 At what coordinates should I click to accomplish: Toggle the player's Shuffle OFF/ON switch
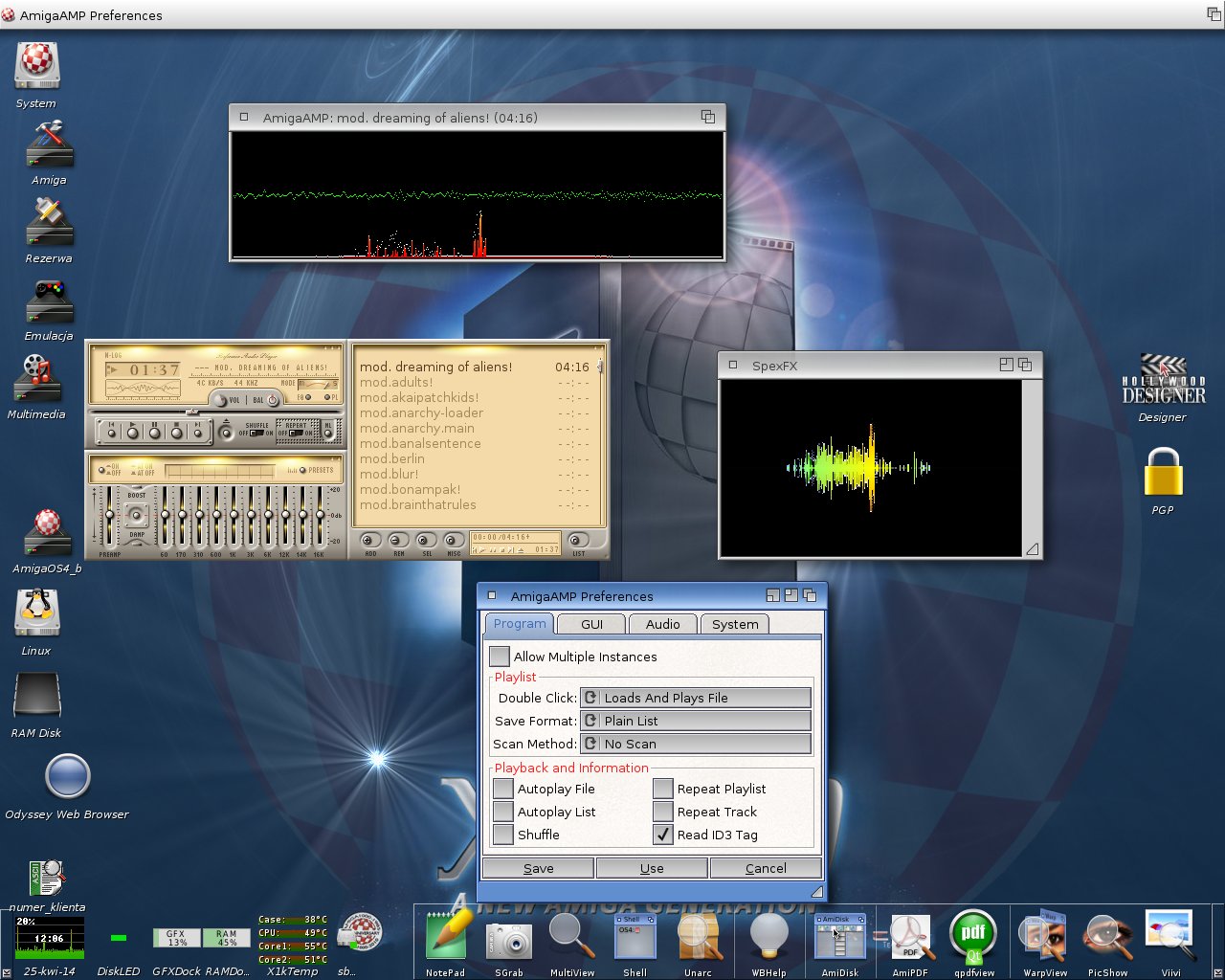tap(256, 433)
